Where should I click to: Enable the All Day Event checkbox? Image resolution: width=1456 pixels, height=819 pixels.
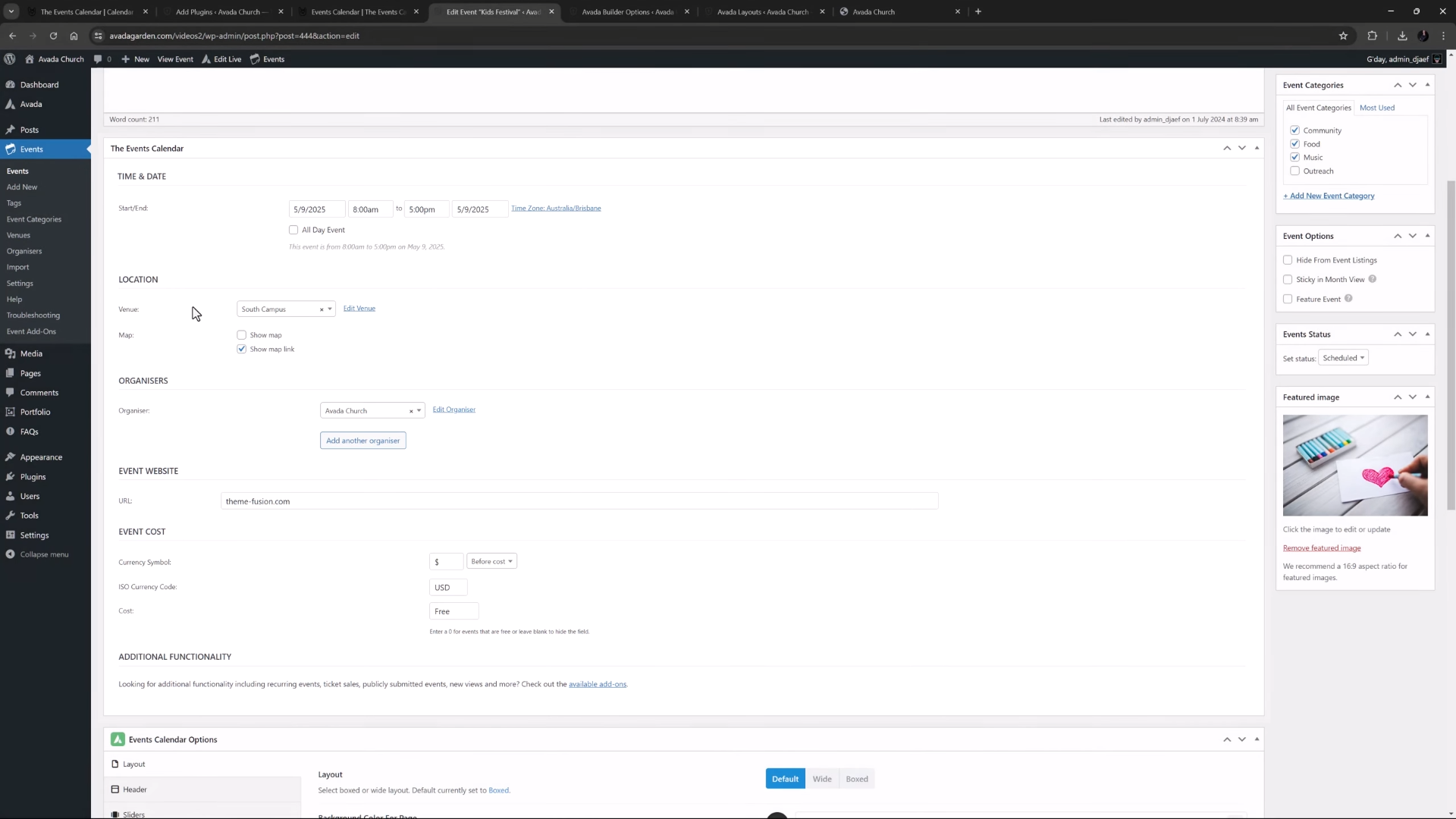pyautogui.click(x=293, y=230)
